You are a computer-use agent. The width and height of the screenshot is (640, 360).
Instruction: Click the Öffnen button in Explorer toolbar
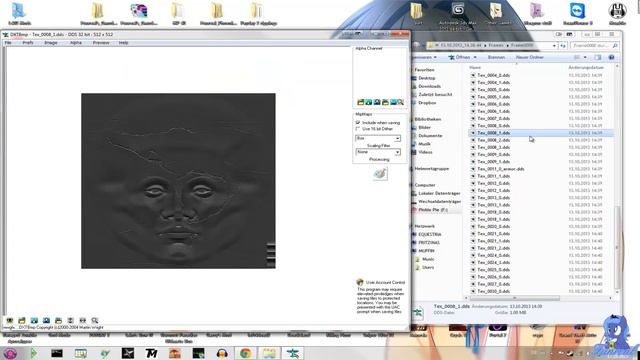(x=460, y=57)
